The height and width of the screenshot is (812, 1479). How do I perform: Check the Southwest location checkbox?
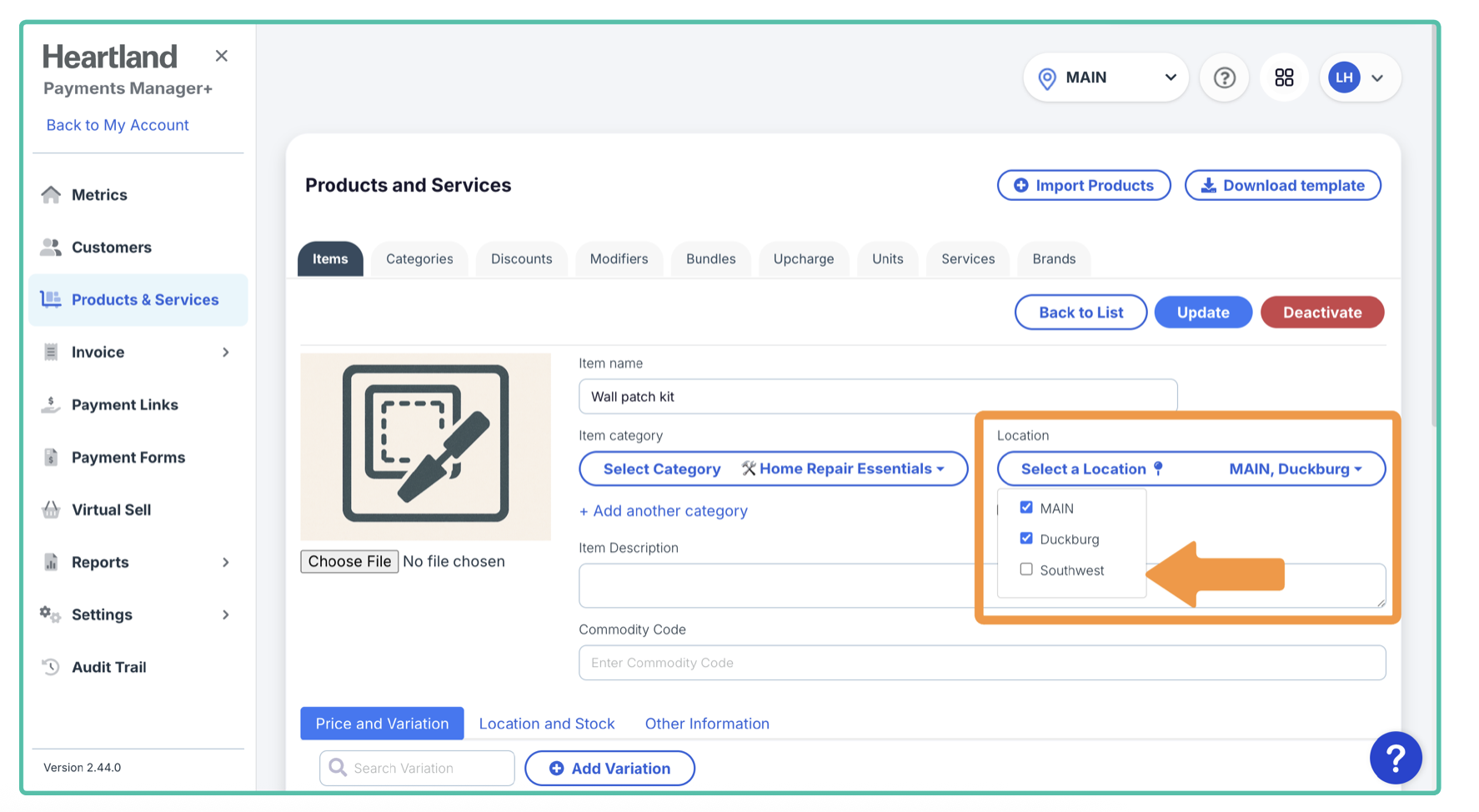click(1026, 569)
